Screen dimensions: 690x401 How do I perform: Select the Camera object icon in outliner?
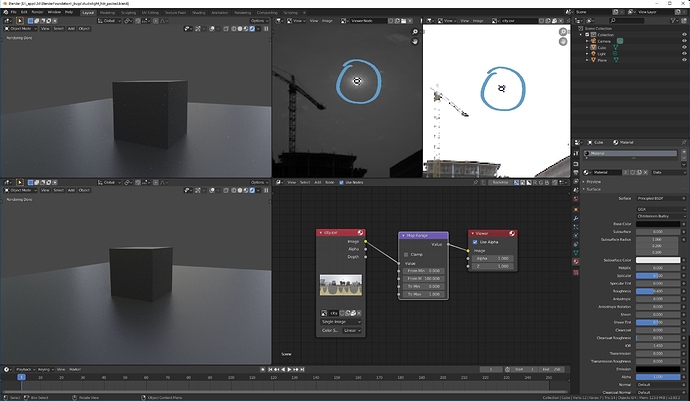pyautogui.click(x=593, y=41)
